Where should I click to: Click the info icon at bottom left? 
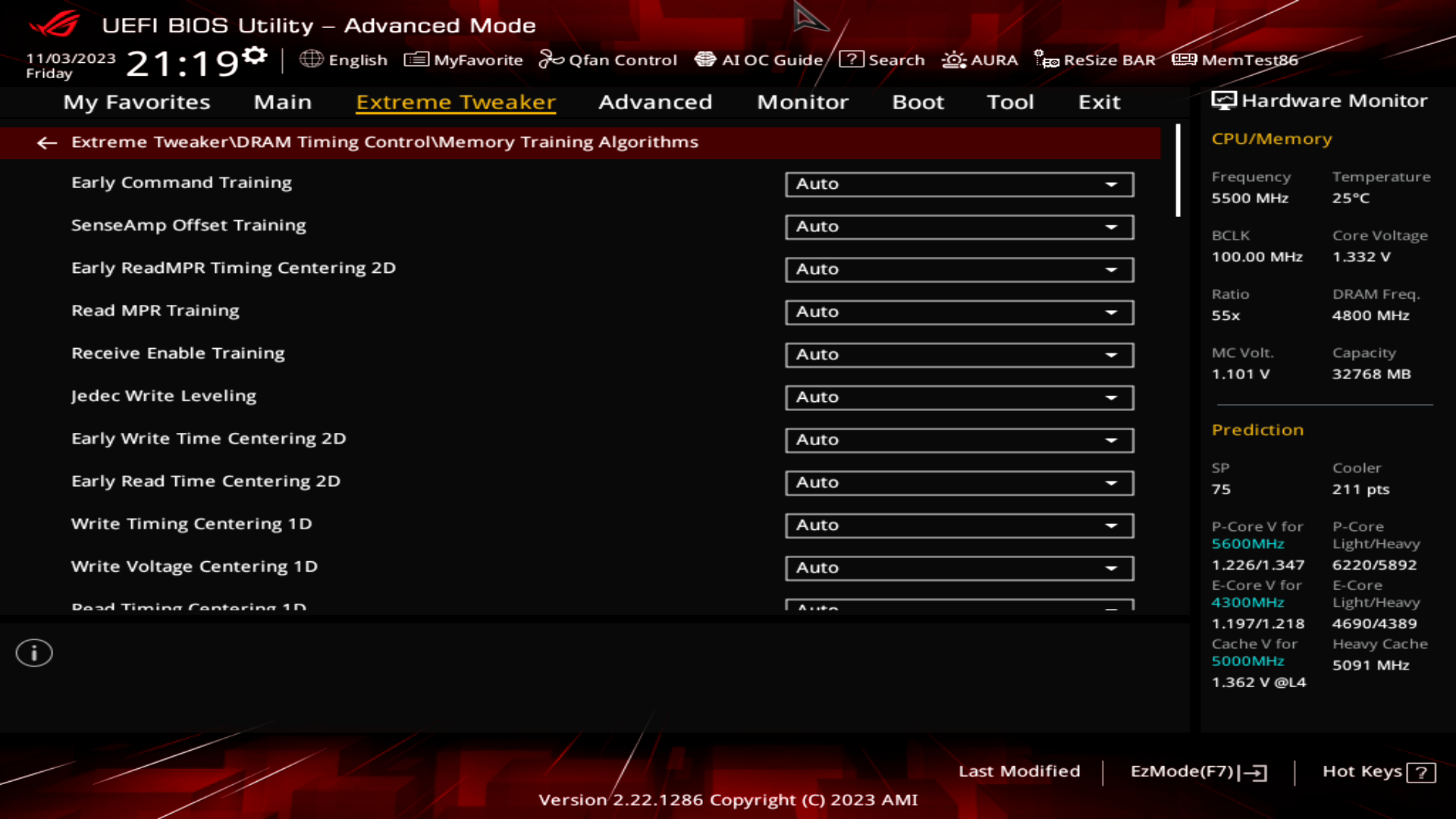point(33,652)
